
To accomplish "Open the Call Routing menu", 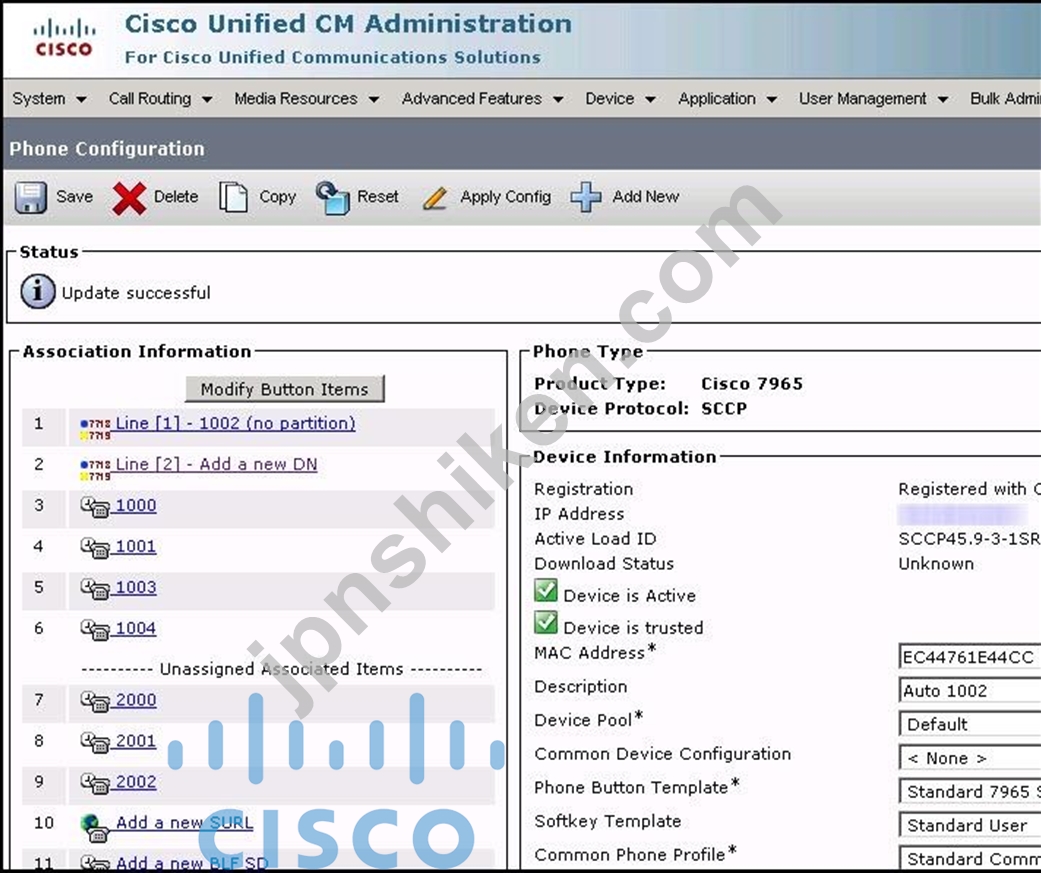I will pyautogui.click(x=160, y=99).
